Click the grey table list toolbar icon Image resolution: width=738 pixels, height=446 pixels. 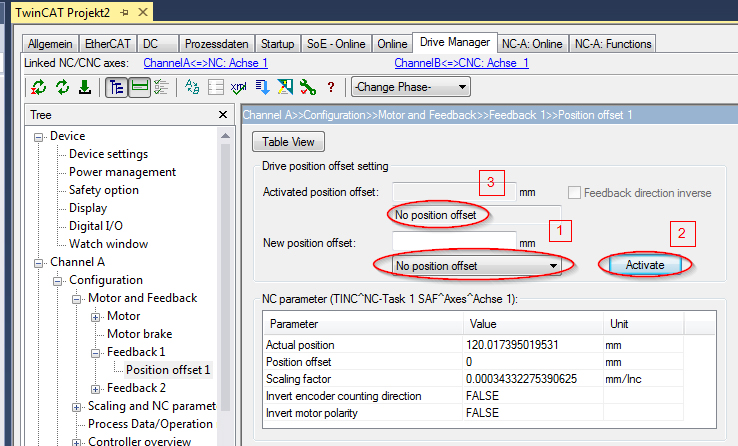pyautogui.click(x=216, y=87)
